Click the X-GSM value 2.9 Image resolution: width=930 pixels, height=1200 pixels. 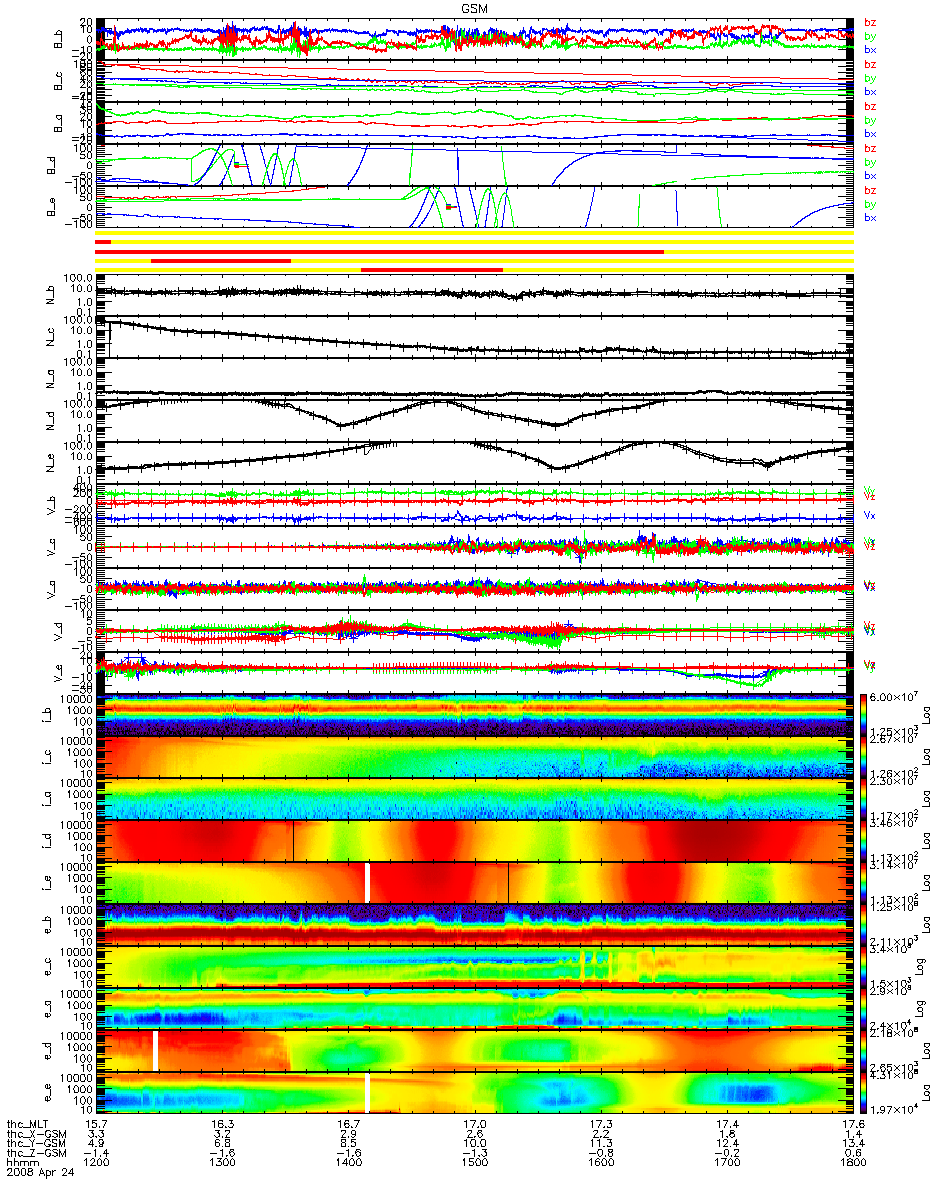[348, 1134]
